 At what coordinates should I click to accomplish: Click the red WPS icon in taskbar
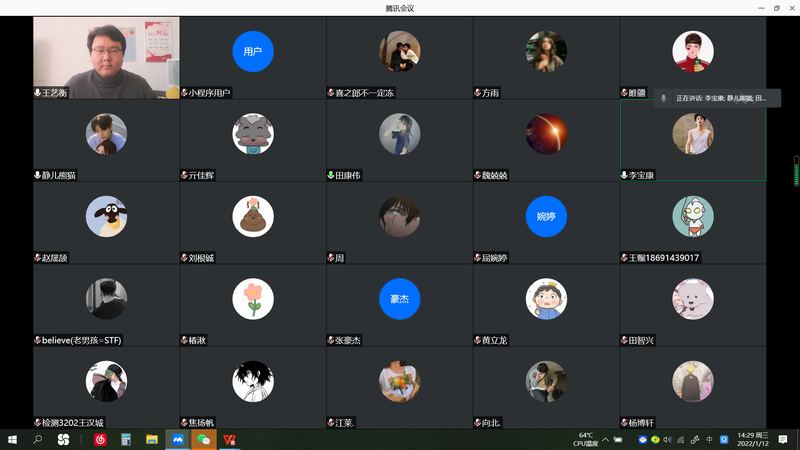(x=230, y=439)
